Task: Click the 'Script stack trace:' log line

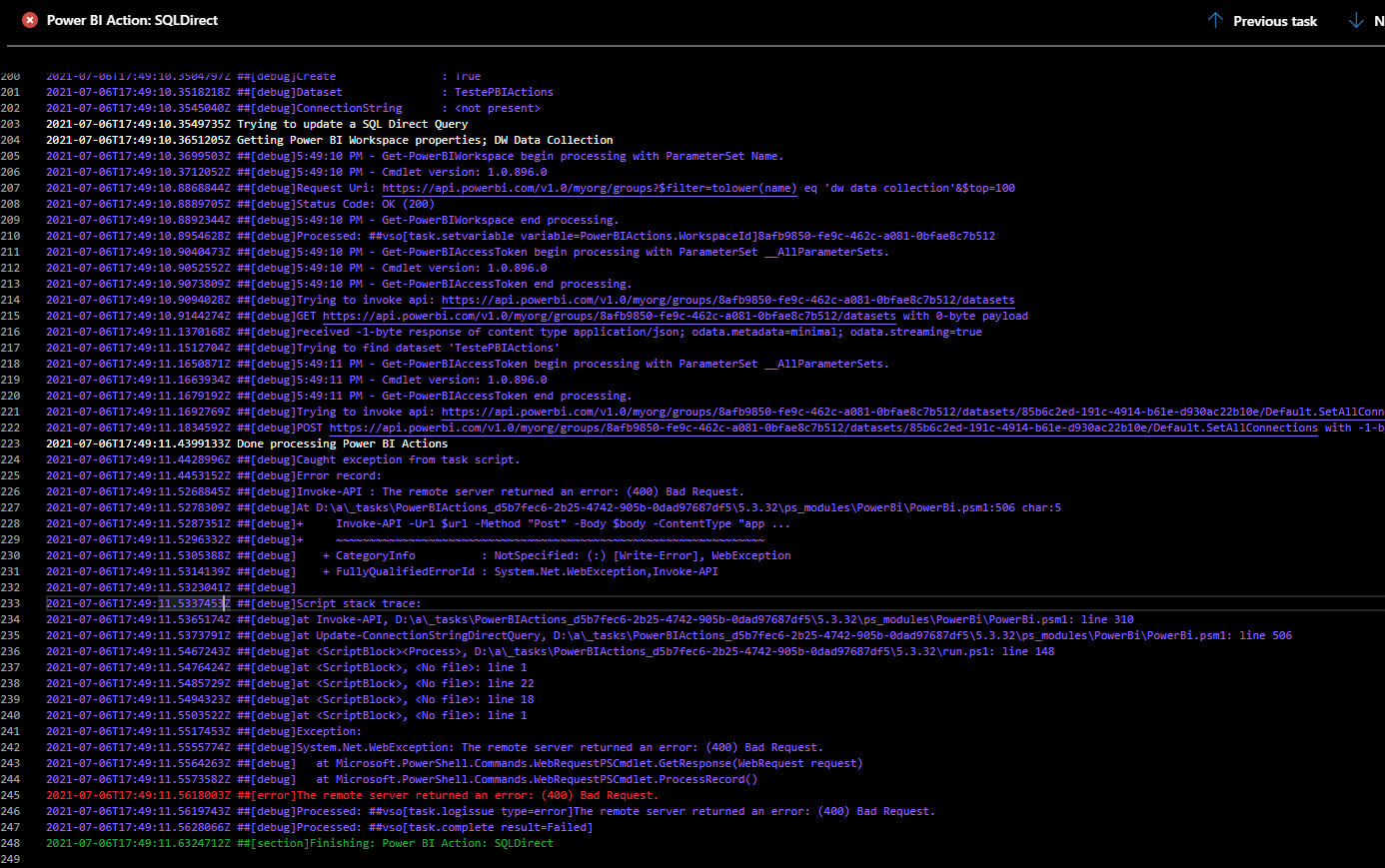Action: click(234, 603)
